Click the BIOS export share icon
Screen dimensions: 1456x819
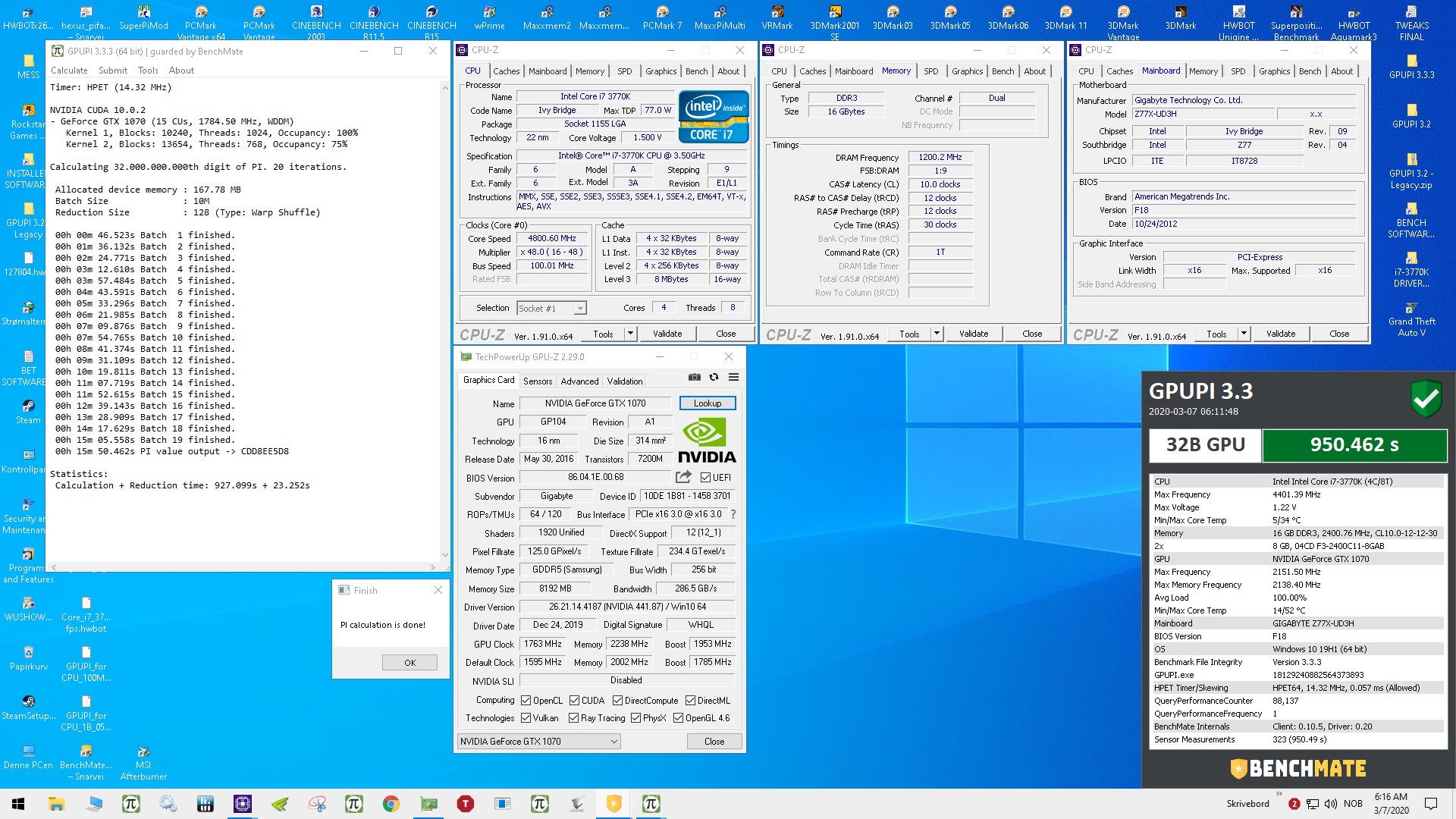click(683, 477)
